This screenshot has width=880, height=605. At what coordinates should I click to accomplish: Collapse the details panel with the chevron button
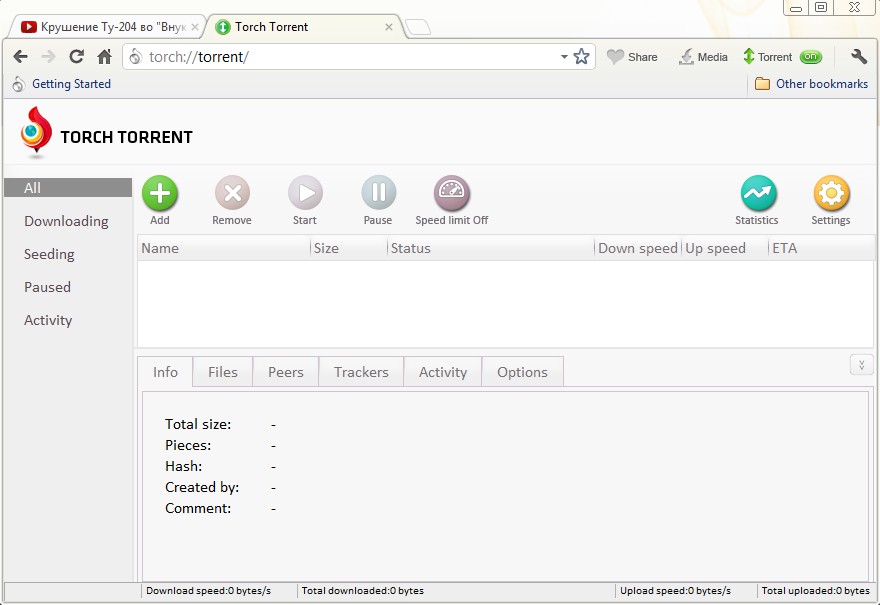coord(861,365)
